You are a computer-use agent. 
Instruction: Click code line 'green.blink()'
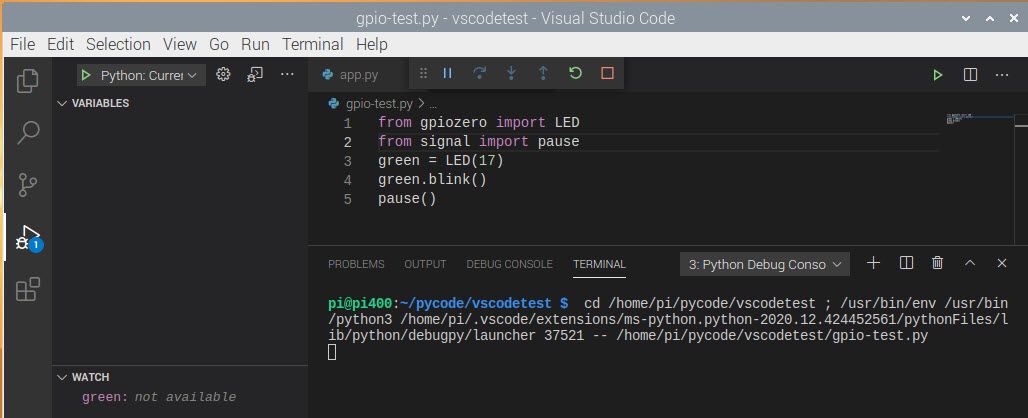pyautogui.click(x=432, y=180)
